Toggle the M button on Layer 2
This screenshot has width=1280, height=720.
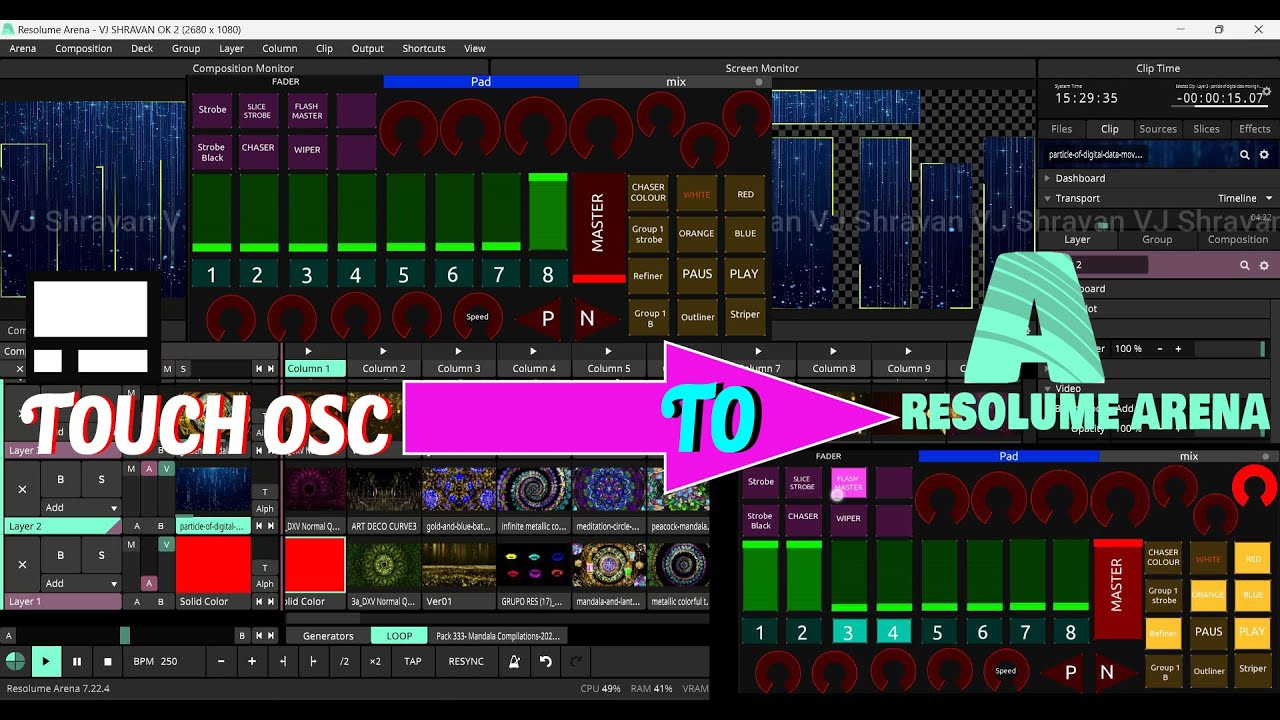pyautogui.click(x=131, y=468)
